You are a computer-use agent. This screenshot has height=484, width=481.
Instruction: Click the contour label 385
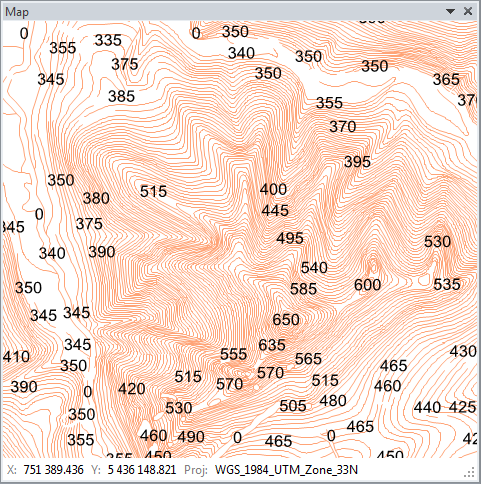tap(121, 96)
